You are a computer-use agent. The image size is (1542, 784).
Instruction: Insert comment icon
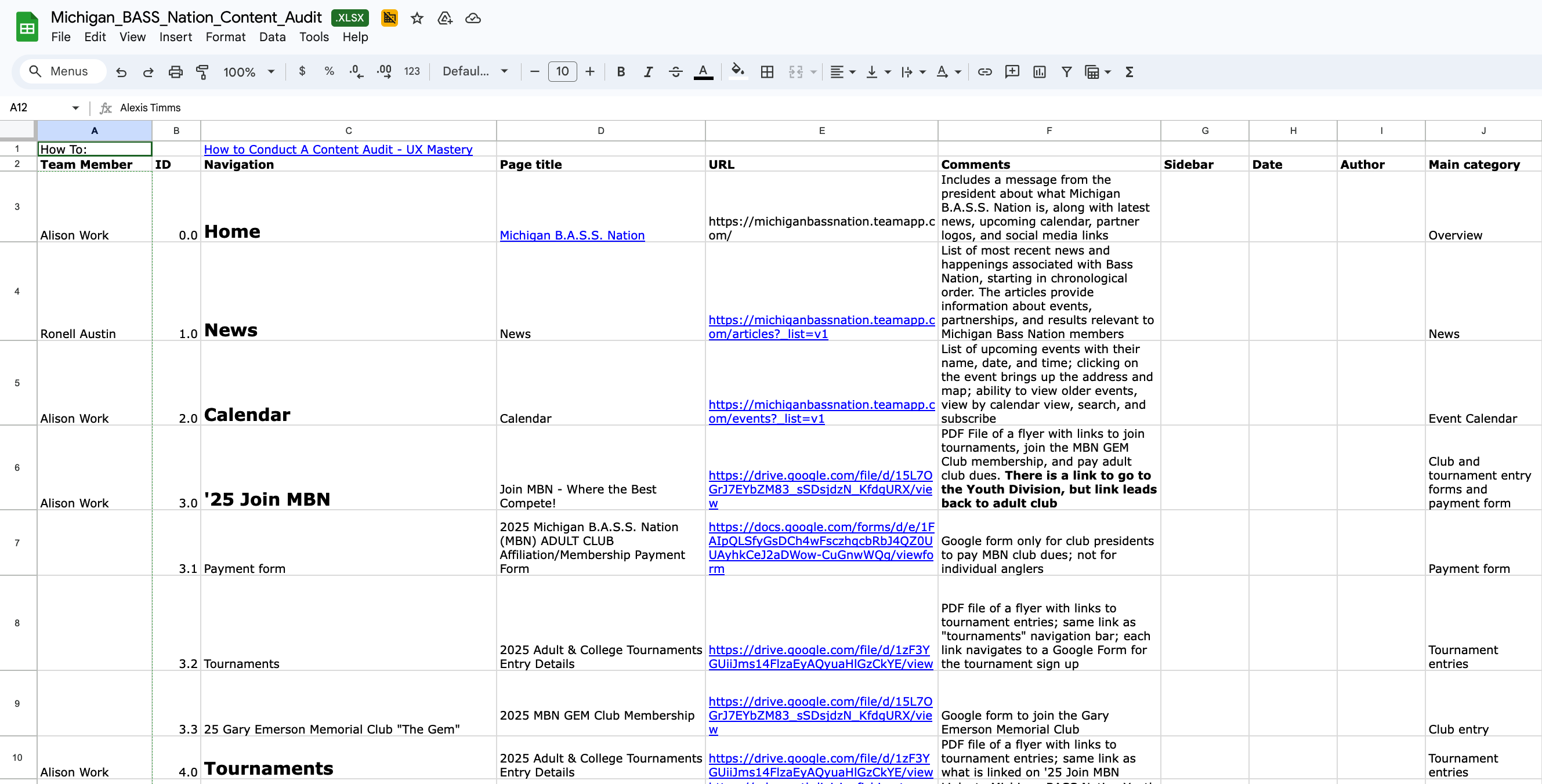1012,72
